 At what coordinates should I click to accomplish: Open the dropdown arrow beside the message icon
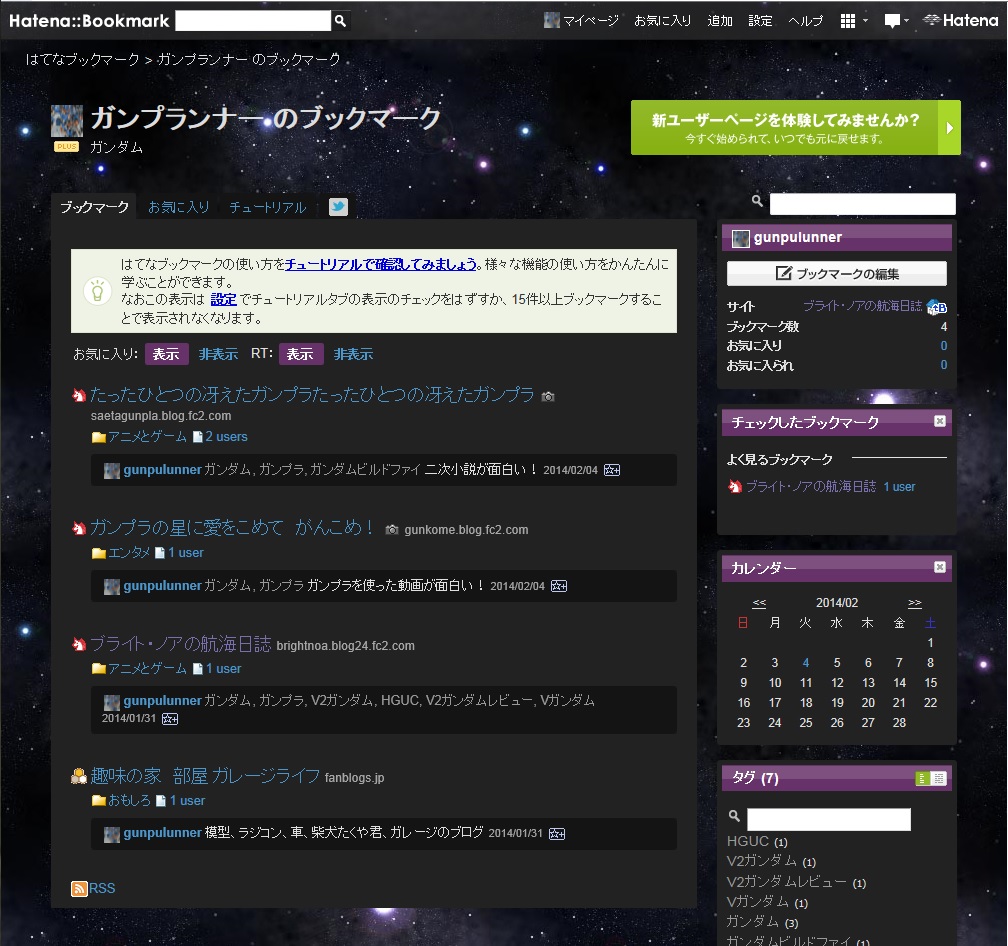pyautogui.click(x=906, y=20)
